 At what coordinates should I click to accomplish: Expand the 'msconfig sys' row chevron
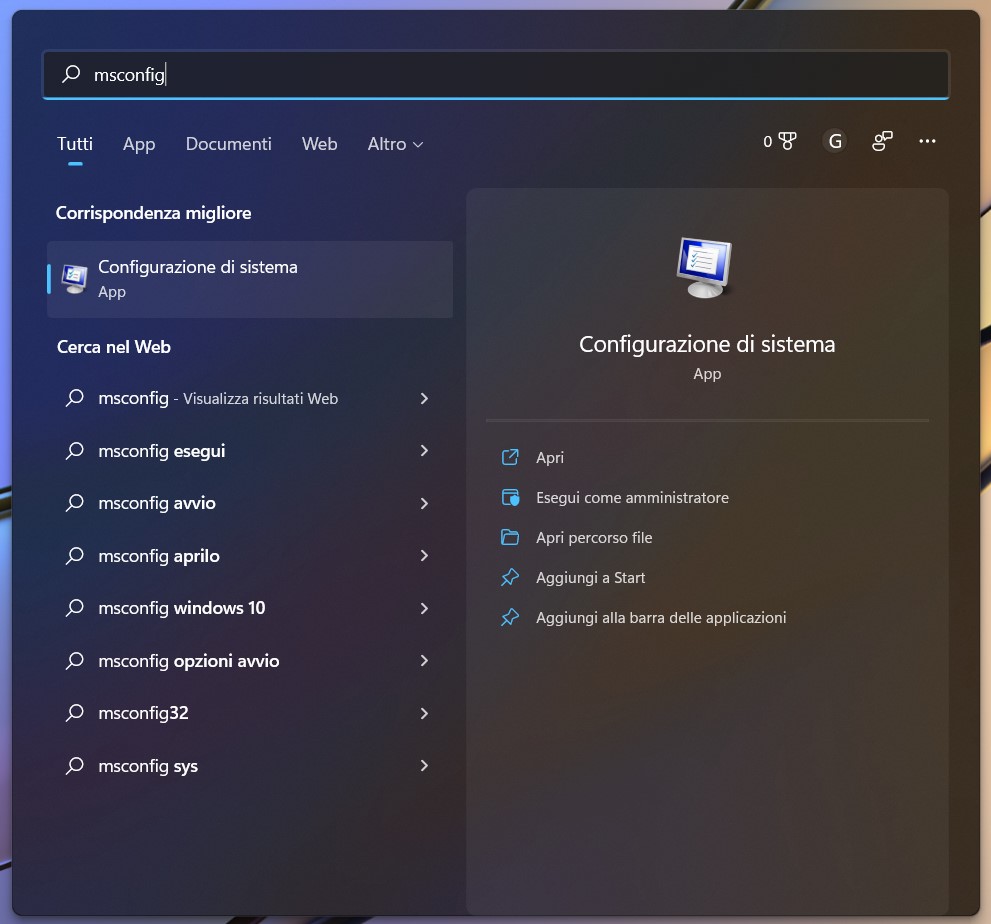point(424,765)
